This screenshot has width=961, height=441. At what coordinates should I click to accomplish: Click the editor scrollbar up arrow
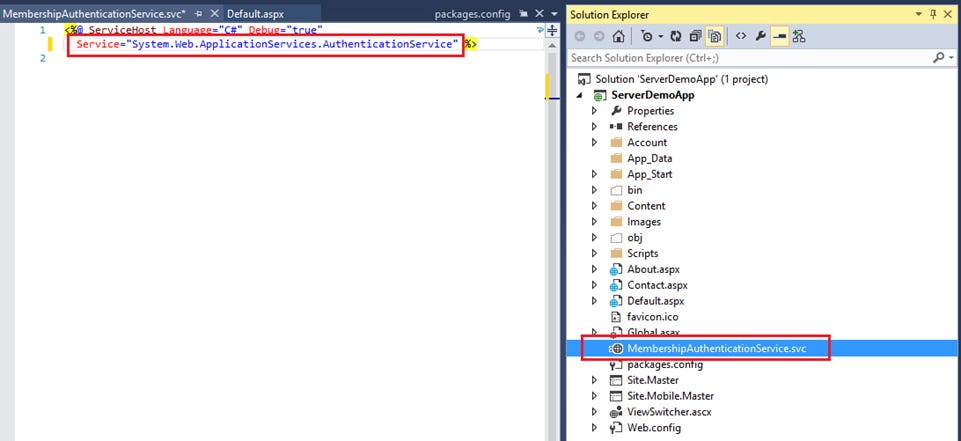552,47
